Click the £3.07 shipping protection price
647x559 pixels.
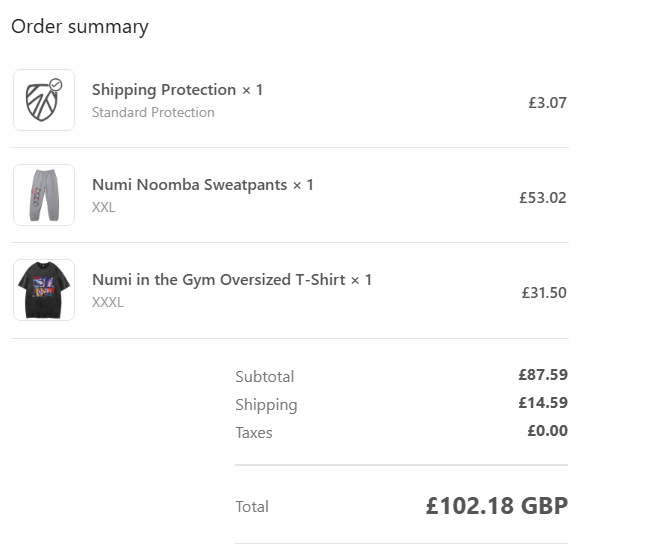coord(547,103)
